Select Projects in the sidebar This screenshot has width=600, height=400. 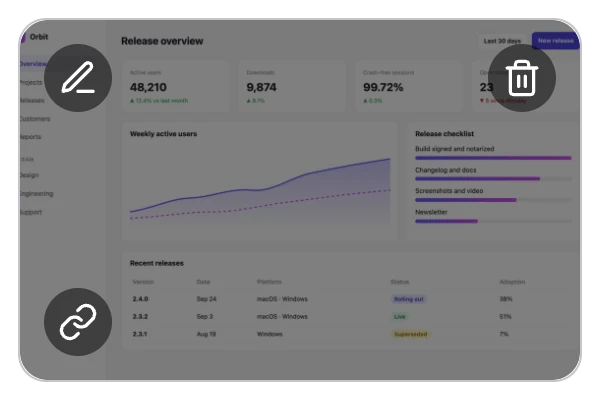coord(31,82)
